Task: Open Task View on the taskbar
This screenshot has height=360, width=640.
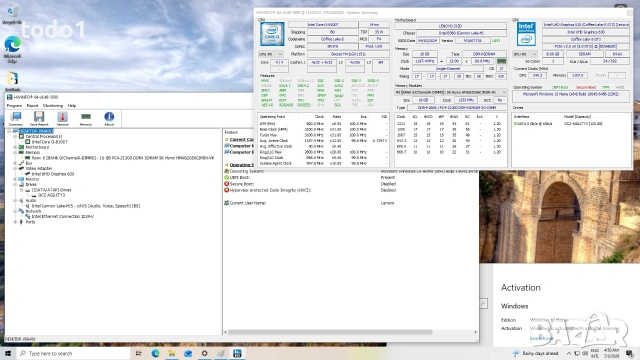Action: tap(138, 353)
